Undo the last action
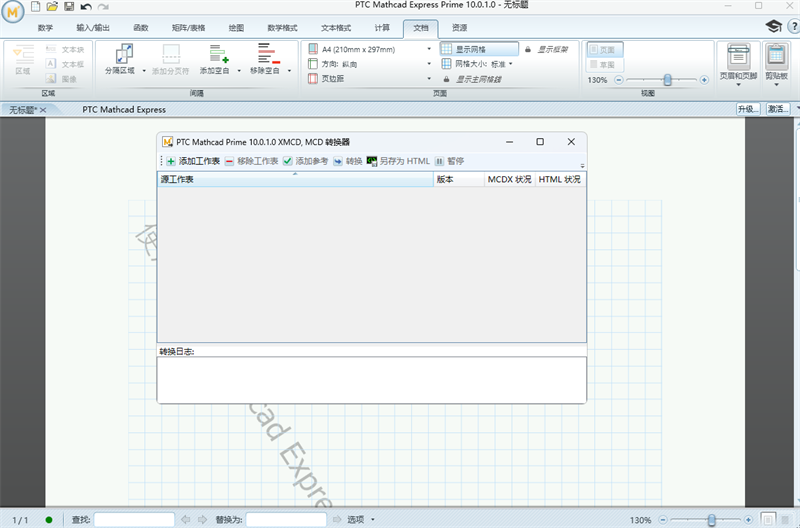Viewport: 800px width, 528px height. tap(86, 7)
